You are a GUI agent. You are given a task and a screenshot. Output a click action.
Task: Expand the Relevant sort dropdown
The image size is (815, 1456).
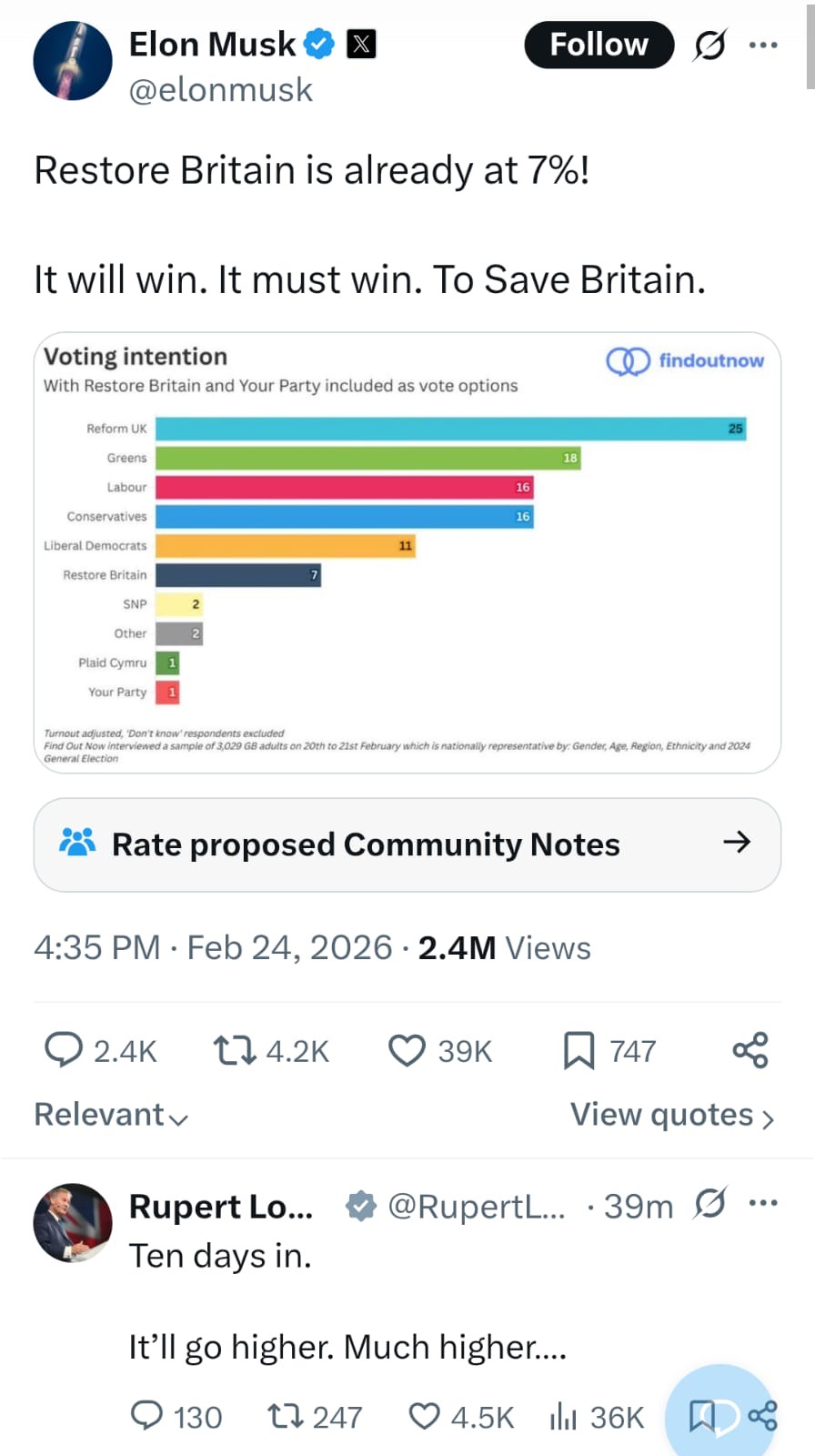tap(111, 1115)
